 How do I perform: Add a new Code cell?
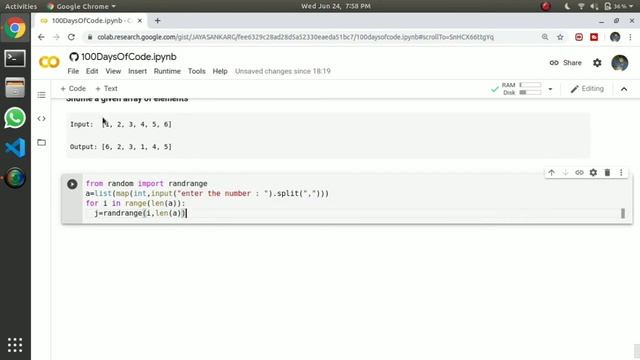73,89
